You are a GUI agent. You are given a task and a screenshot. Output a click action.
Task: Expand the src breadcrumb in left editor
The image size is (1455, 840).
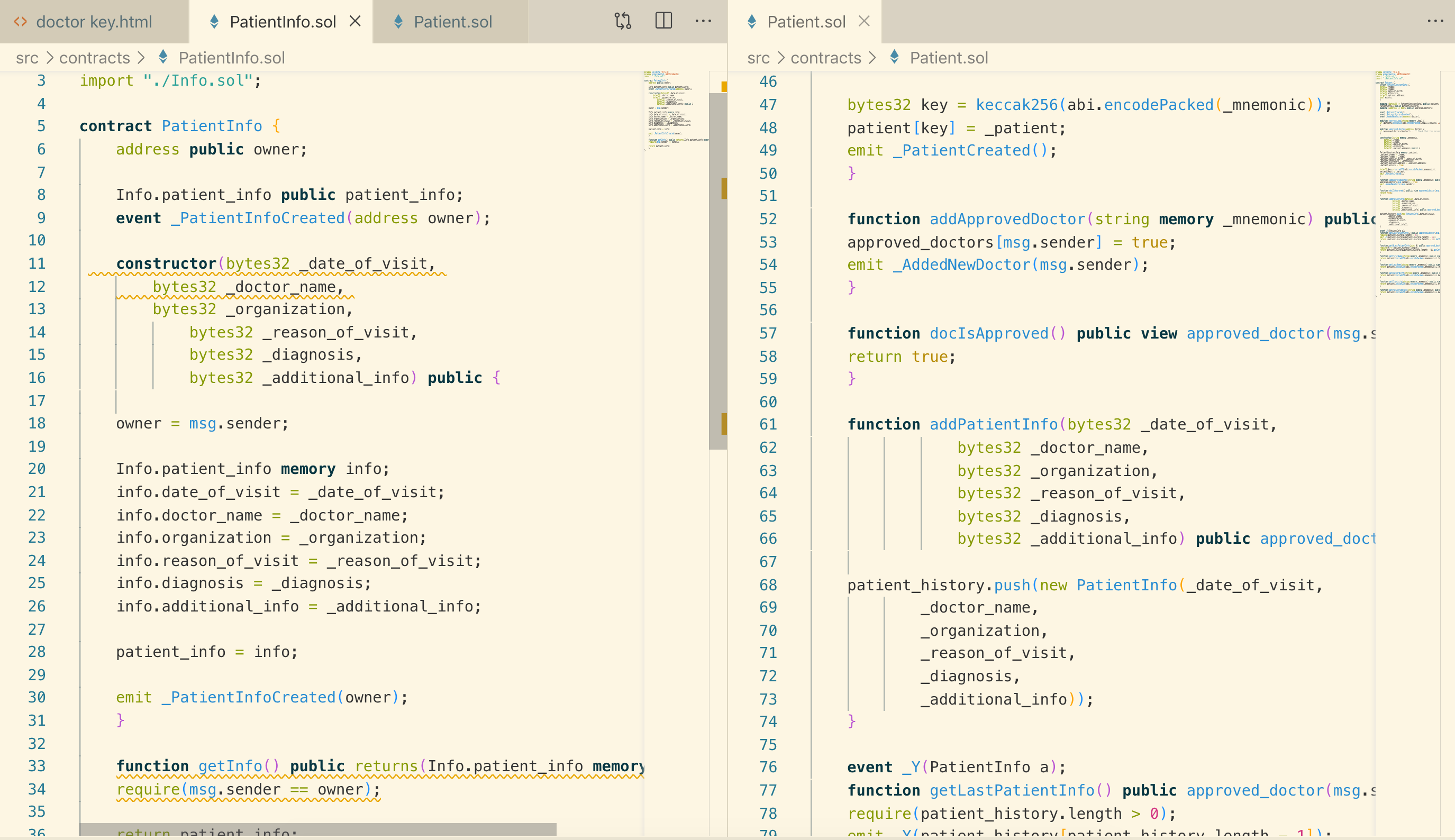27,58
